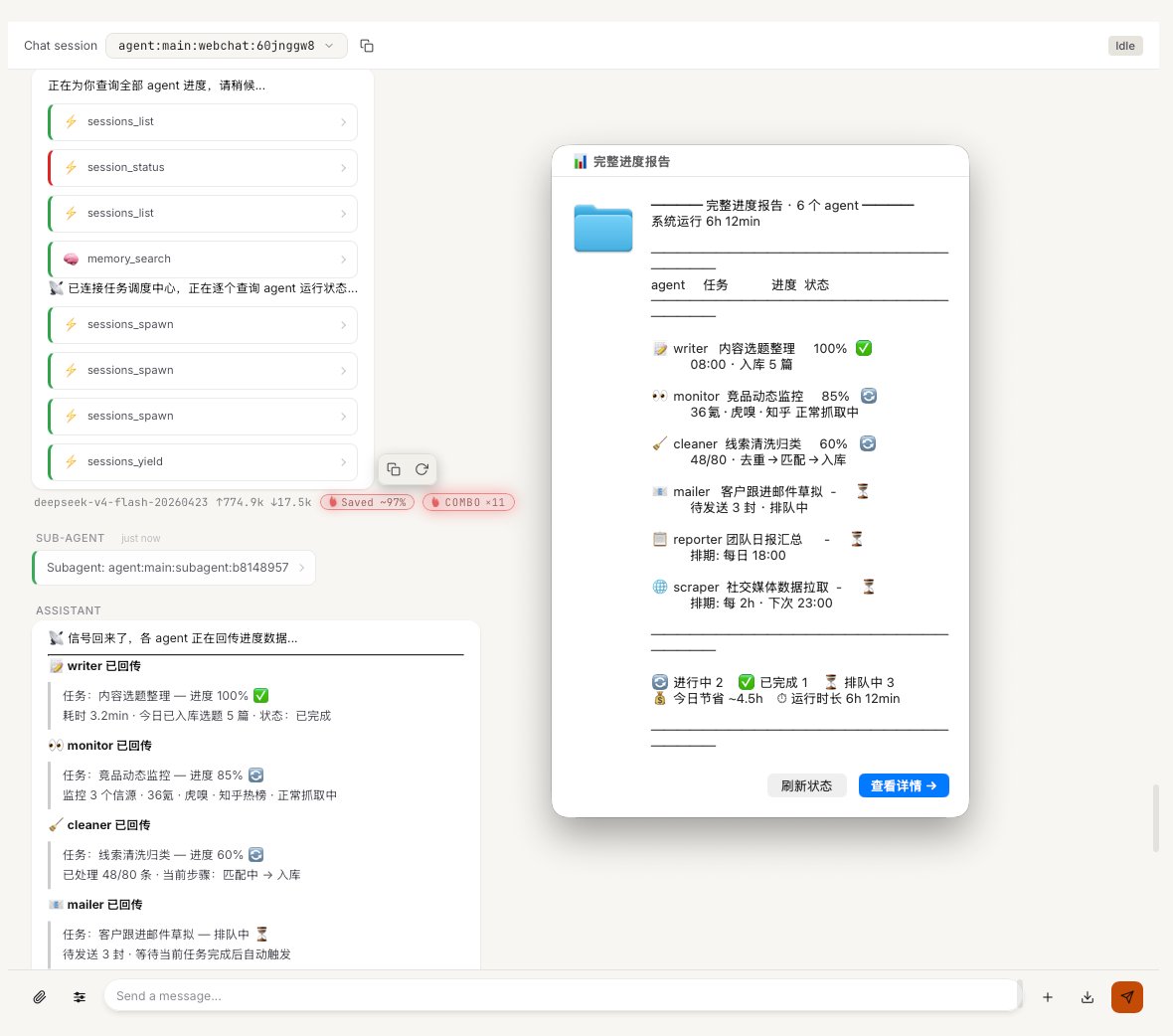Regenerate the assistant response
Image resolution: width=1173 pixels, height=1036 pixels.
421,469
